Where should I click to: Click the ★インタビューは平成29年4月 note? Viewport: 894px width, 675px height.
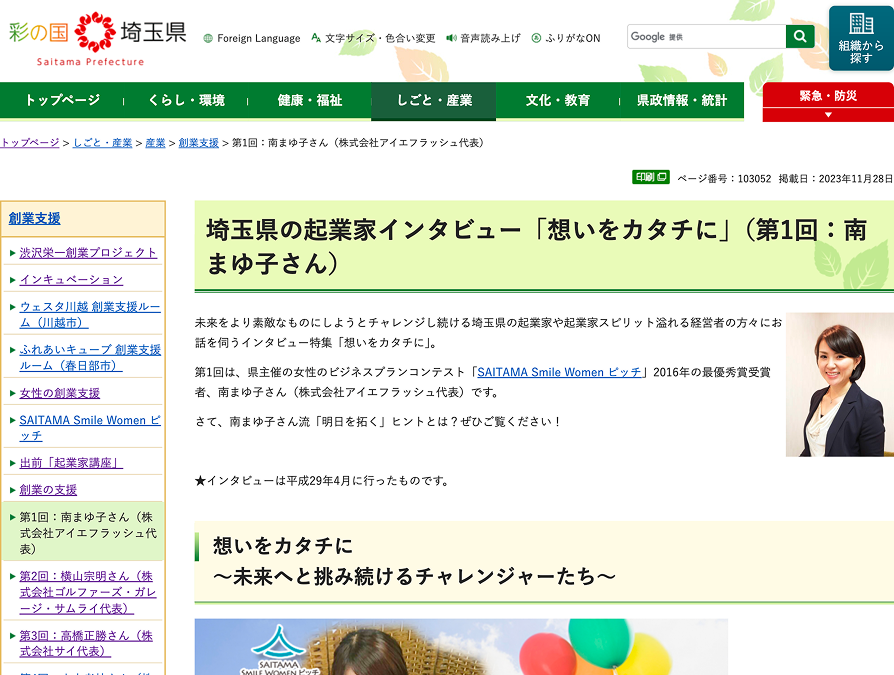(x=322, y=481)
